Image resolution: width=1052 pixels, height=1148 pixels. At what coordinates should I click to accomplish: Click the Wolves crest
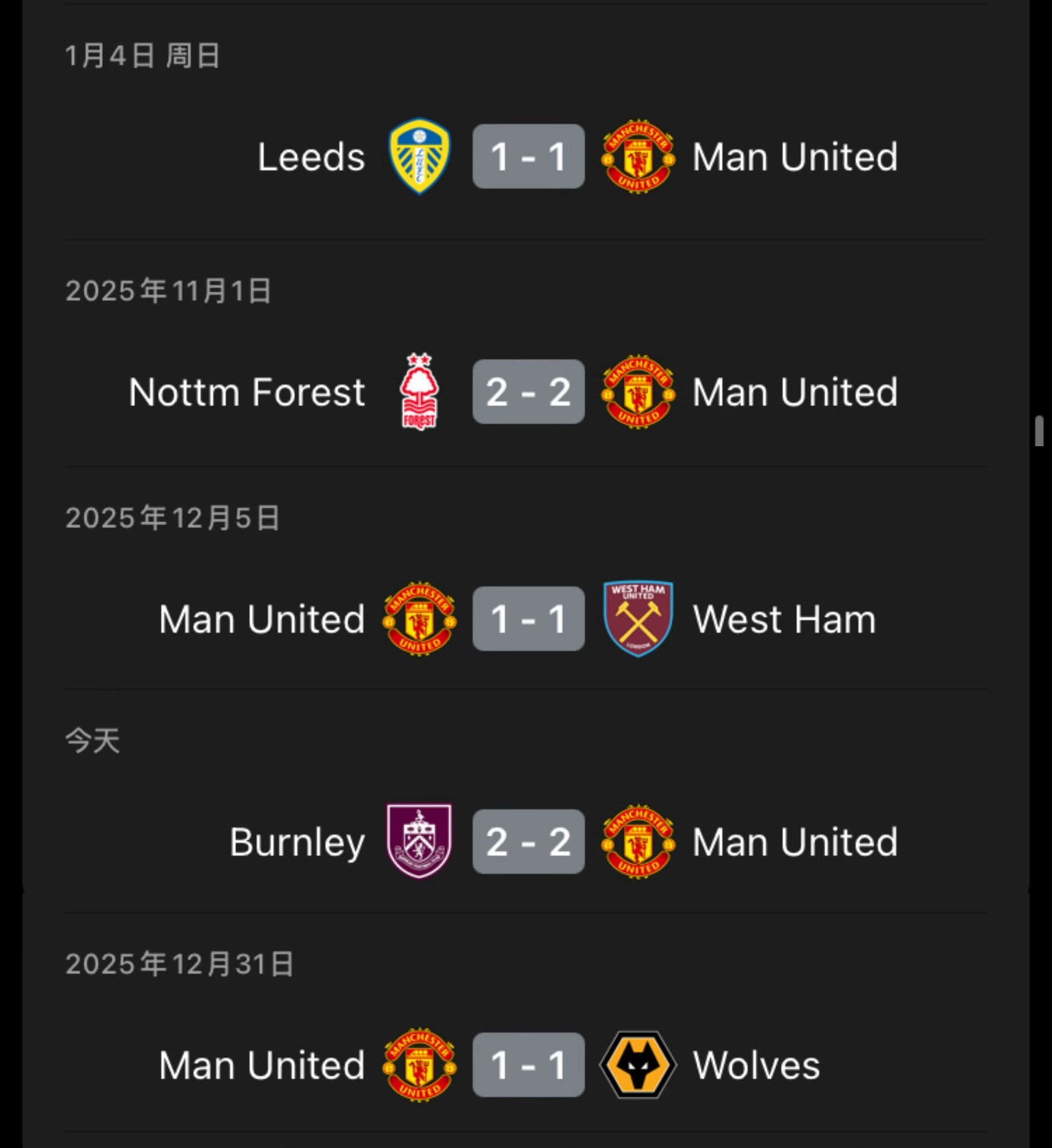coord(638,1065)
